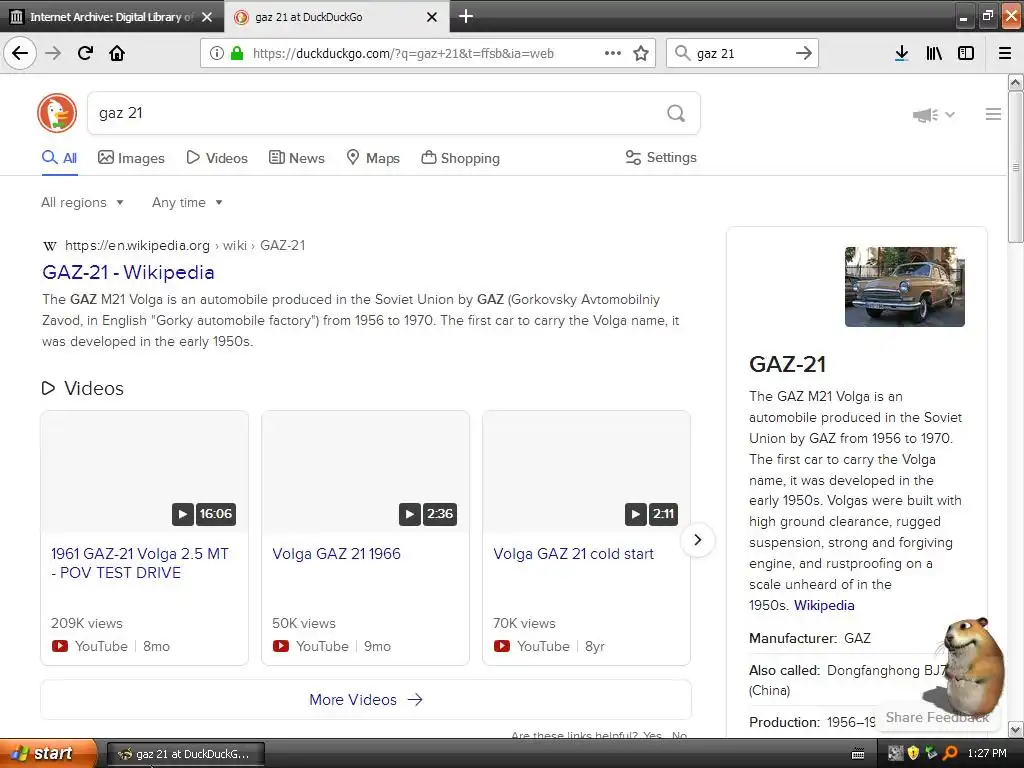Open page actions three-dot menu
Viewport: 1024px width, 768px height.
point(613,54)
